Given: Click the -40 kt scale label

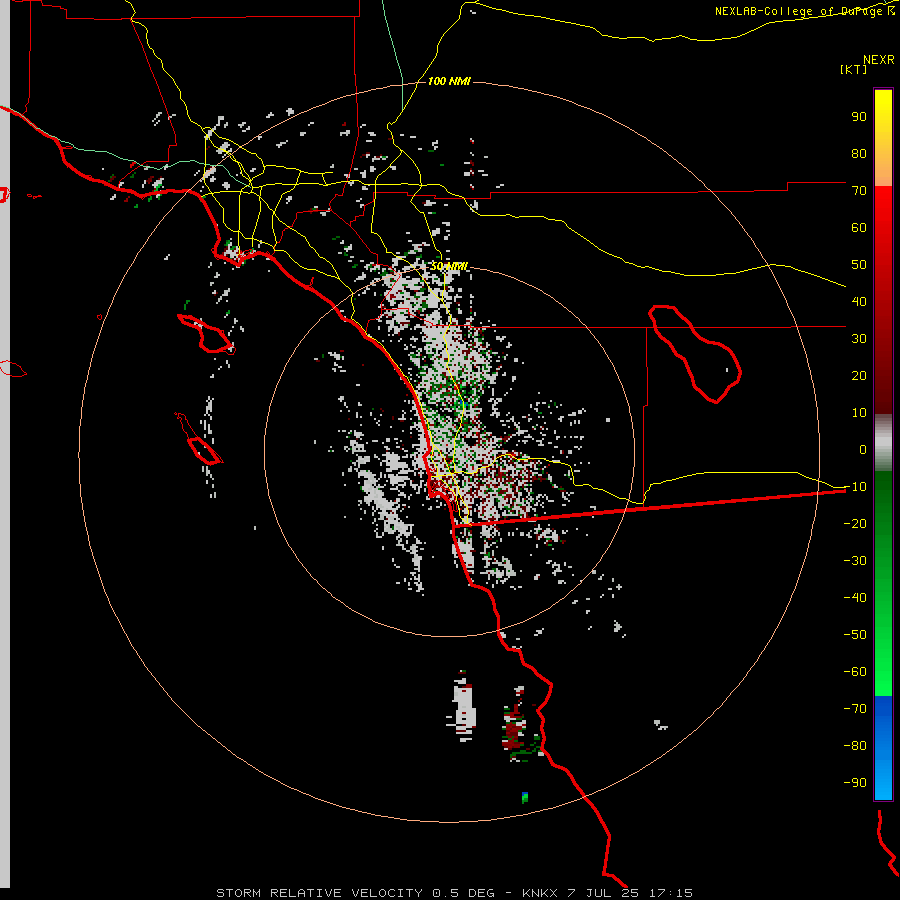Looking at the screenshot, I should click(855, 598).
